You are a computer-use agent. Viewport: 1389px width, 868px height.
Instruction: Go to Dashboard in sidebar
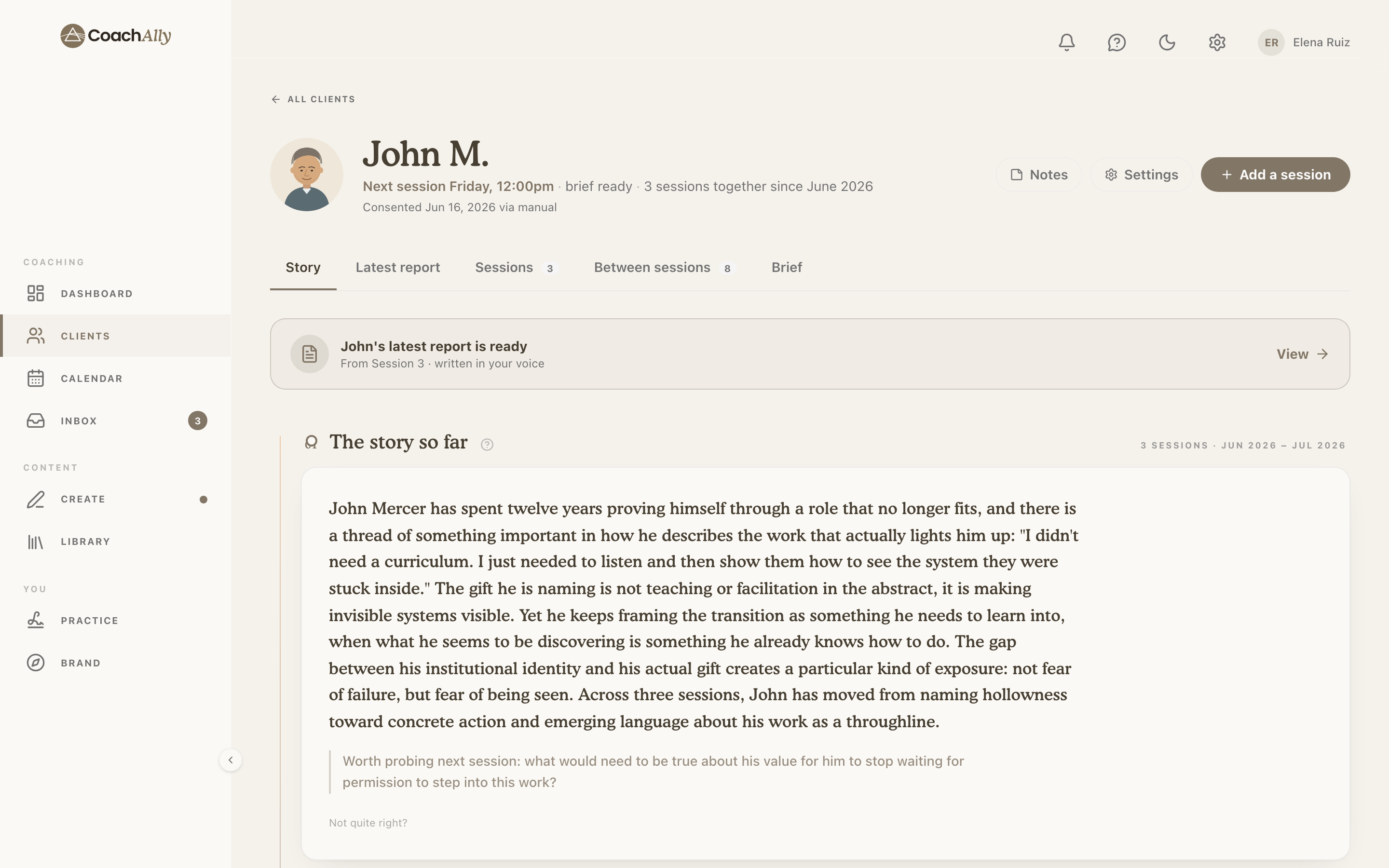[115, 293]
